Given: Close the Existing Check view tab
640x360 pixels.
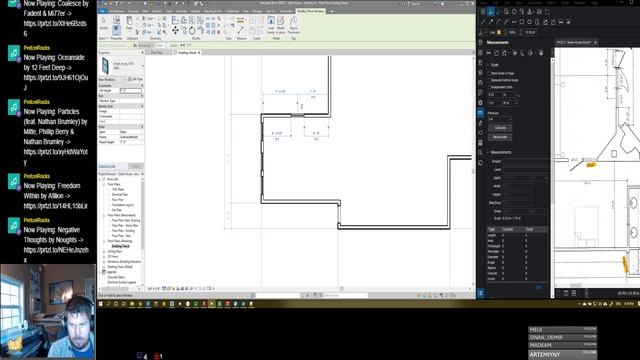Looking at the screenshot, I should [199, 53].
